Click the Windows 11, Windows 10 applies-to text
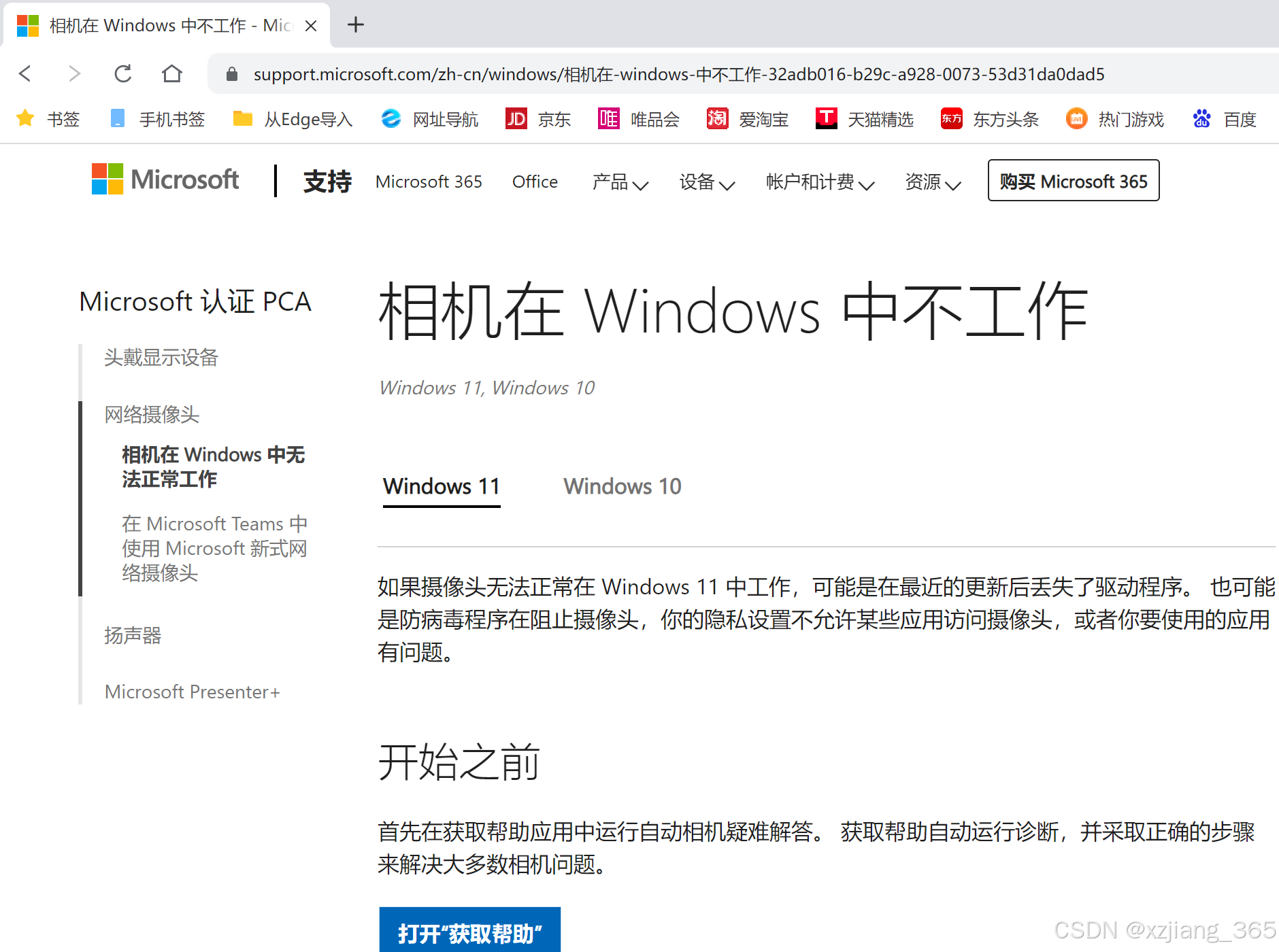The width and height of the screenshot is (1279, 952). tap(487, 388)
